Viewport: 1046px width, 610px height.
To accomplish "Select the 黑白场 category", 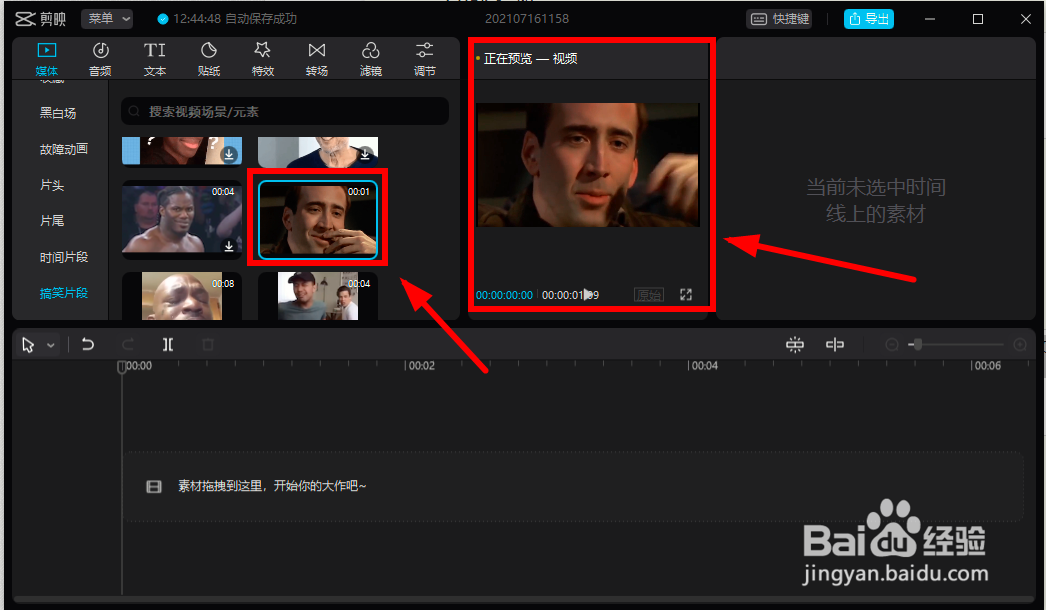I will [x=57, y=113].
